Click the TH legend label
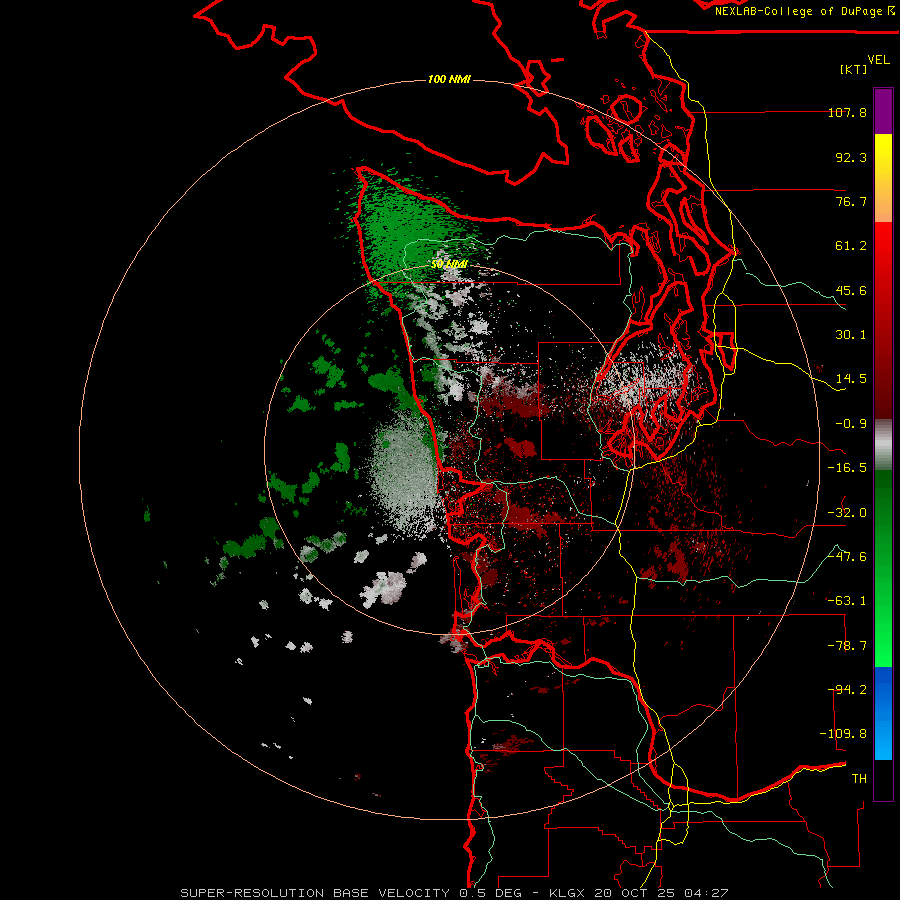Screen dimensions: 900x900 click(x=859, y=779)
